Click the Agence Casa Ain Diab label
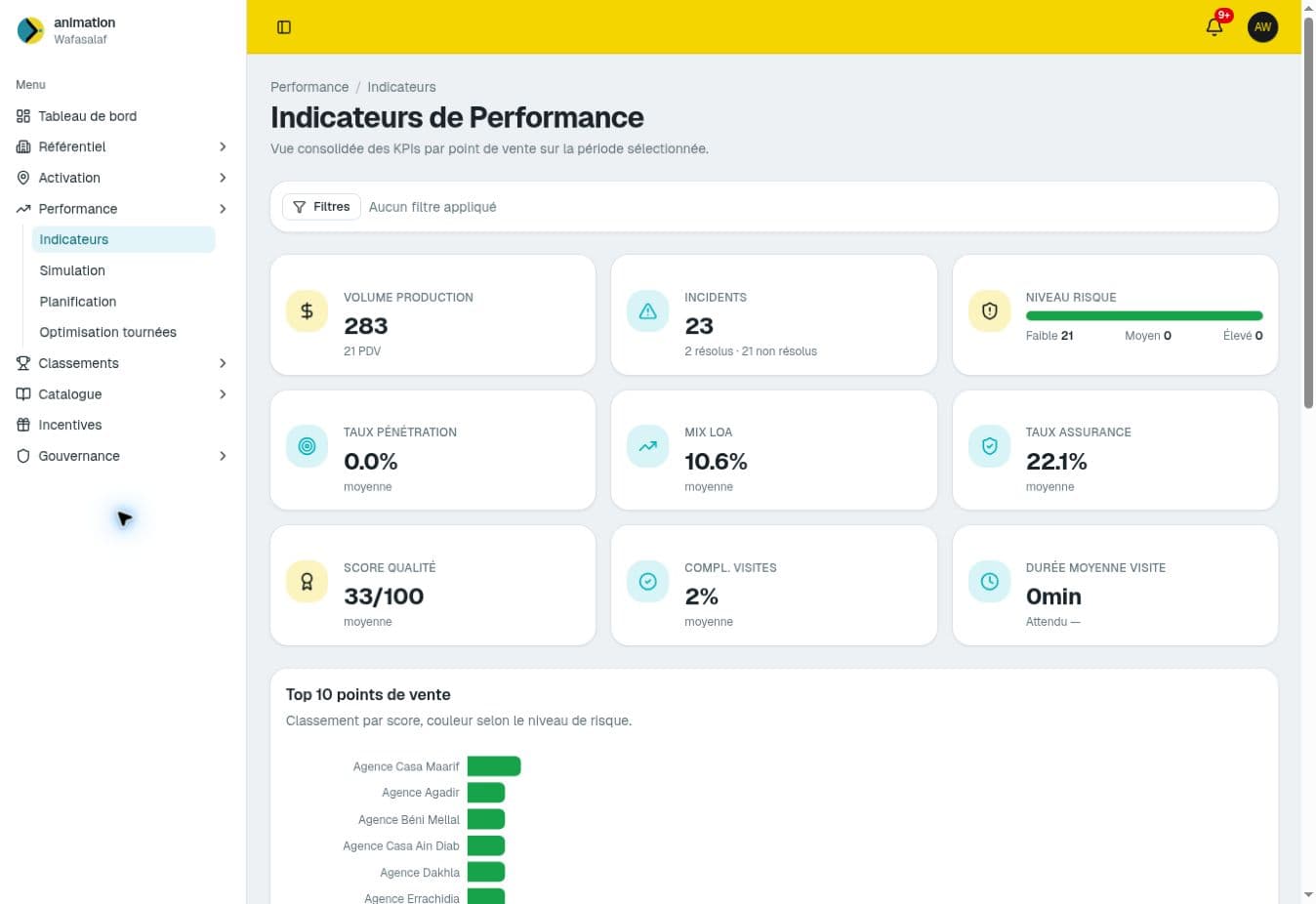 pos(401,846)
